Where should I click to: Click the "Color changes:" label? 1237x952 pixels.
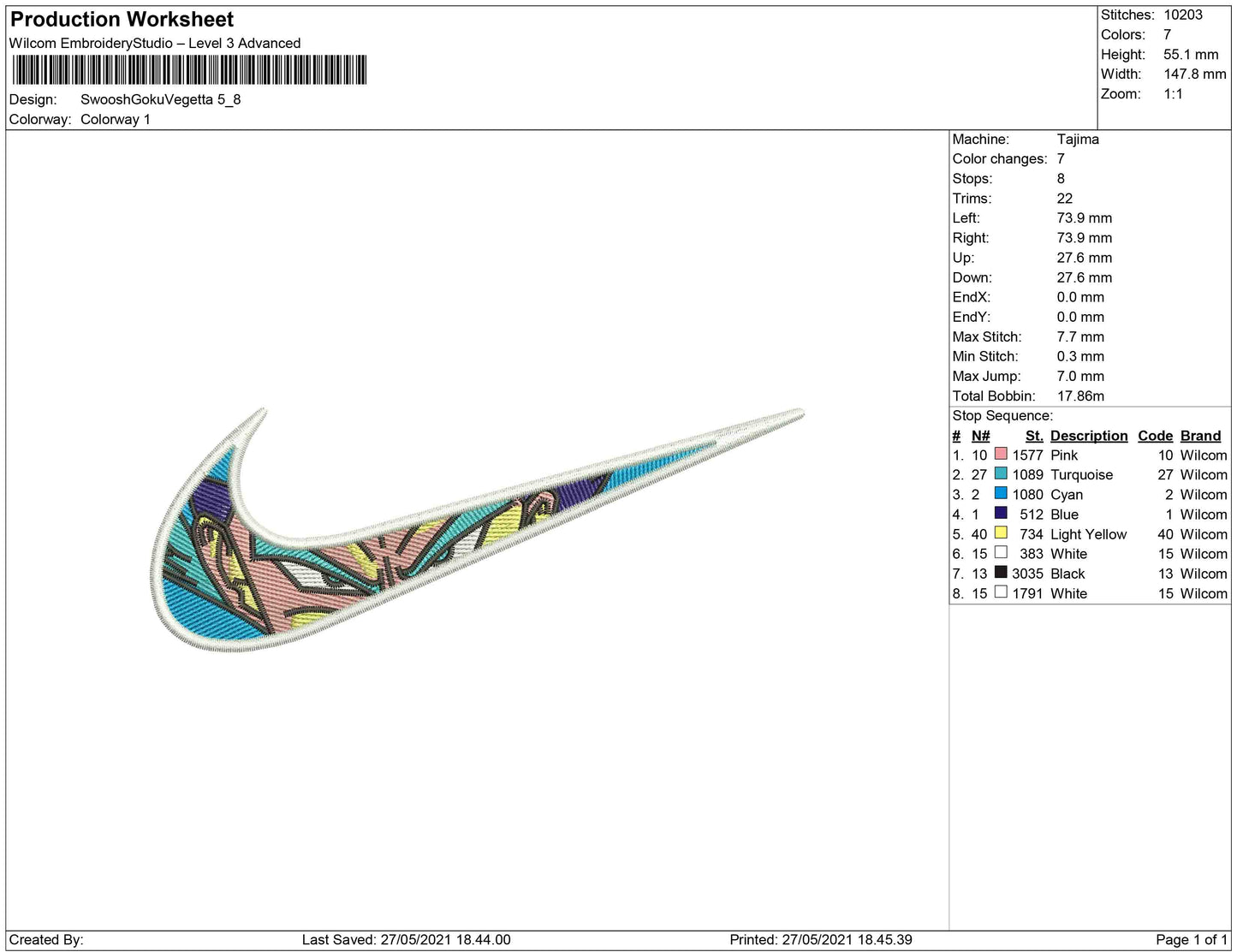pos(1000,158)
